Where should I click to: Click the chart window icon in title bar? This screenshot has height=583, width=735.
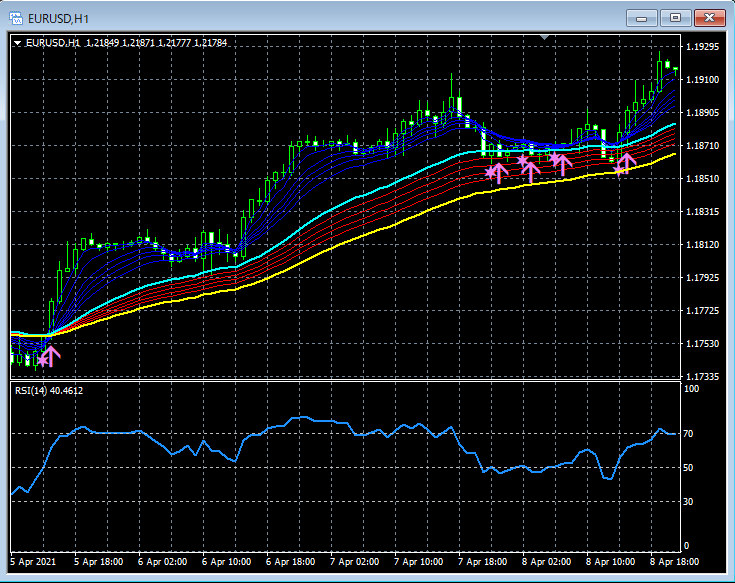(x=17, y=18)
